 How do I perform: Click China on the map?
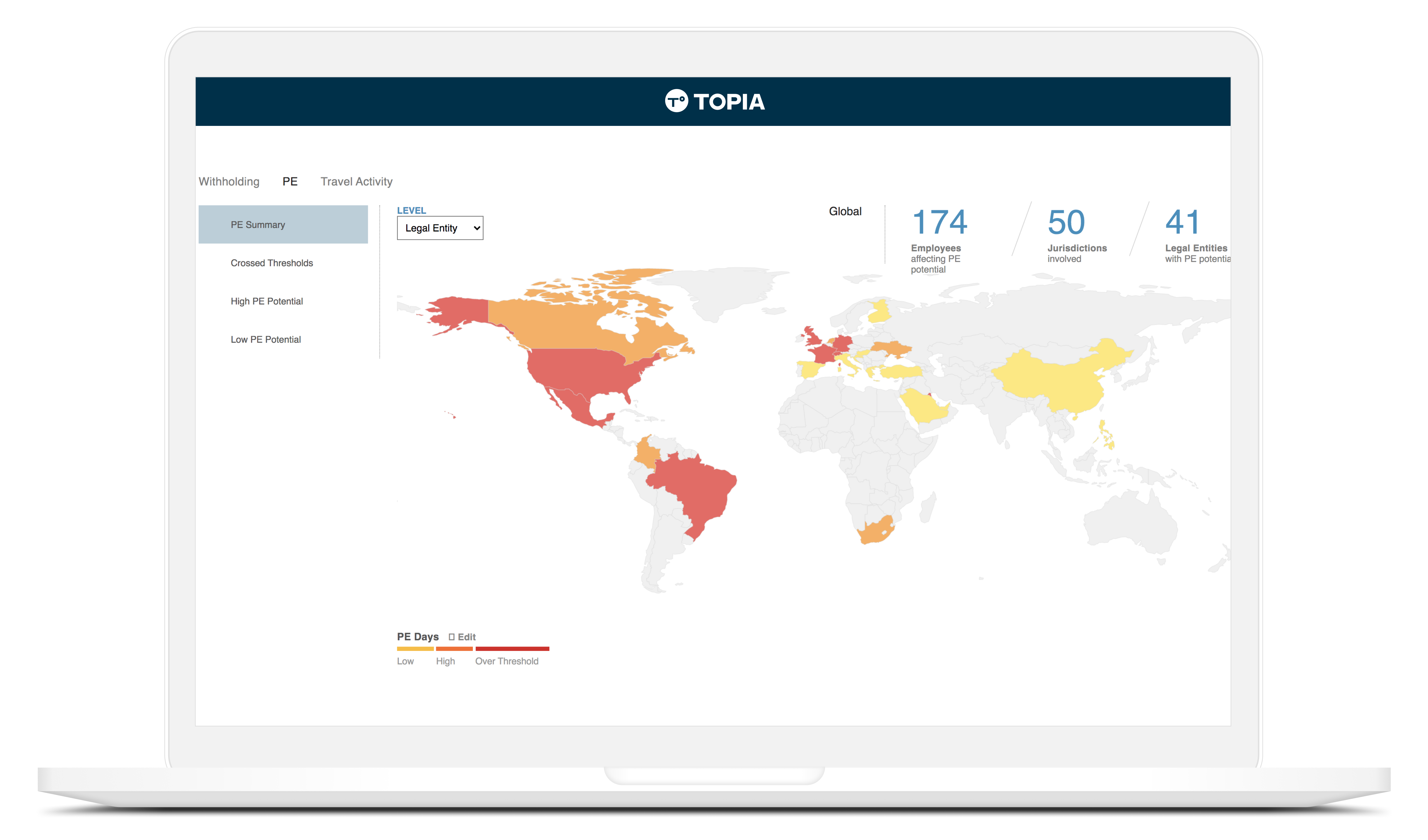[1054, 380]
